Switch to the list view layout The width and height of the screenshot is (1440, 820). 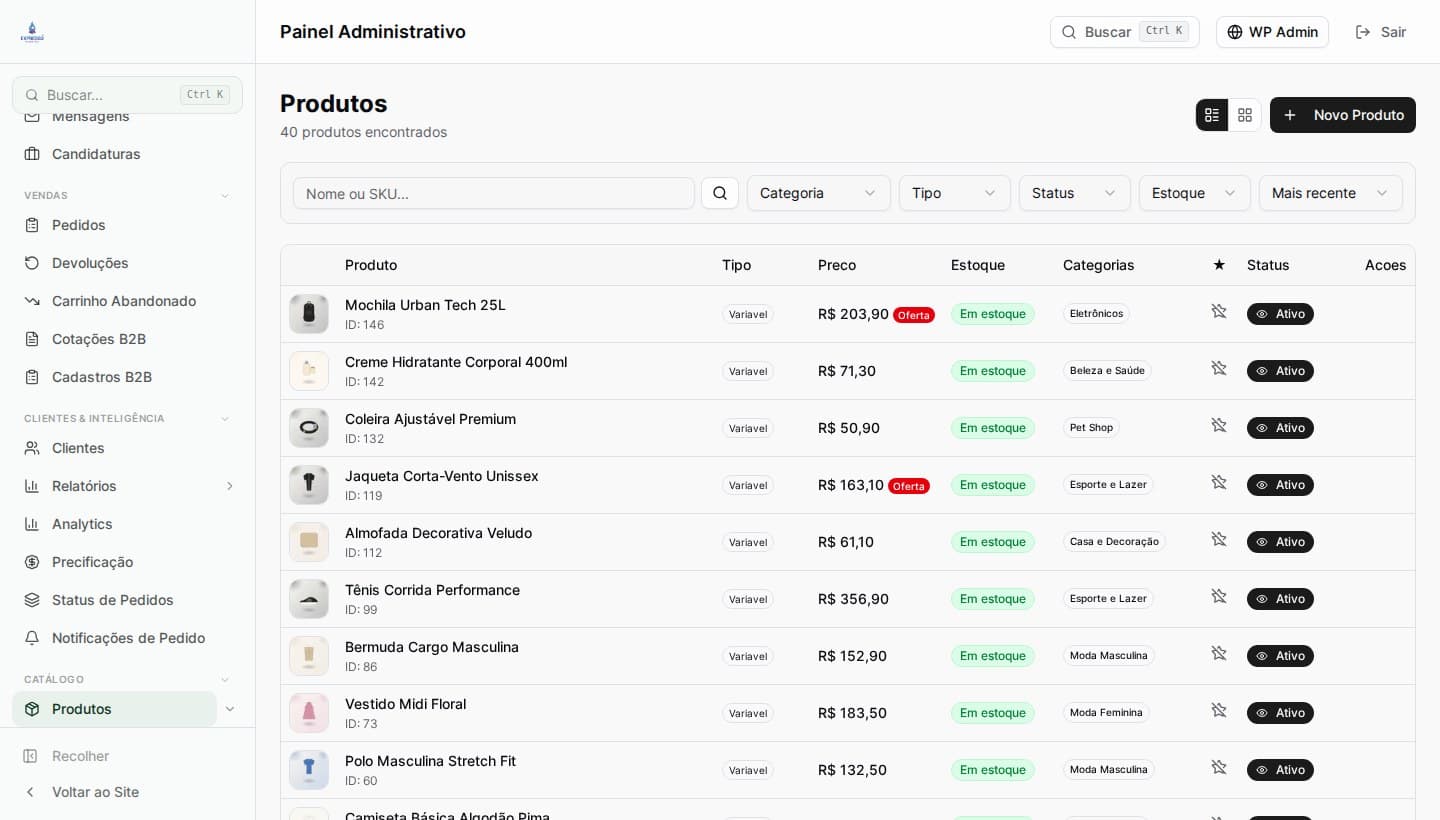pos(1212,115)
